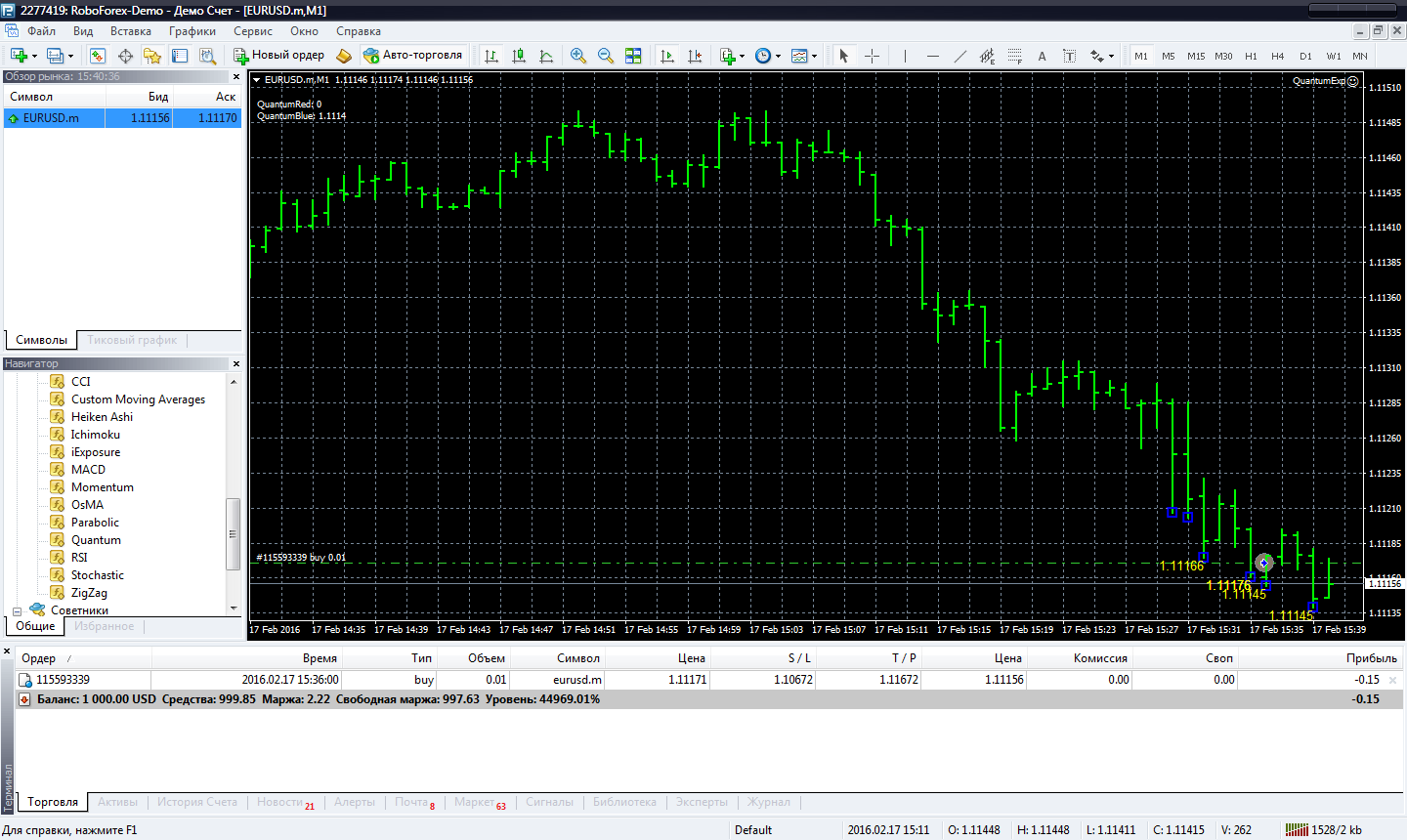Open the chart templates dropdown arrow
This screenshot has height=840, width=1407.
pyautogui.click(x=814, y=56)
